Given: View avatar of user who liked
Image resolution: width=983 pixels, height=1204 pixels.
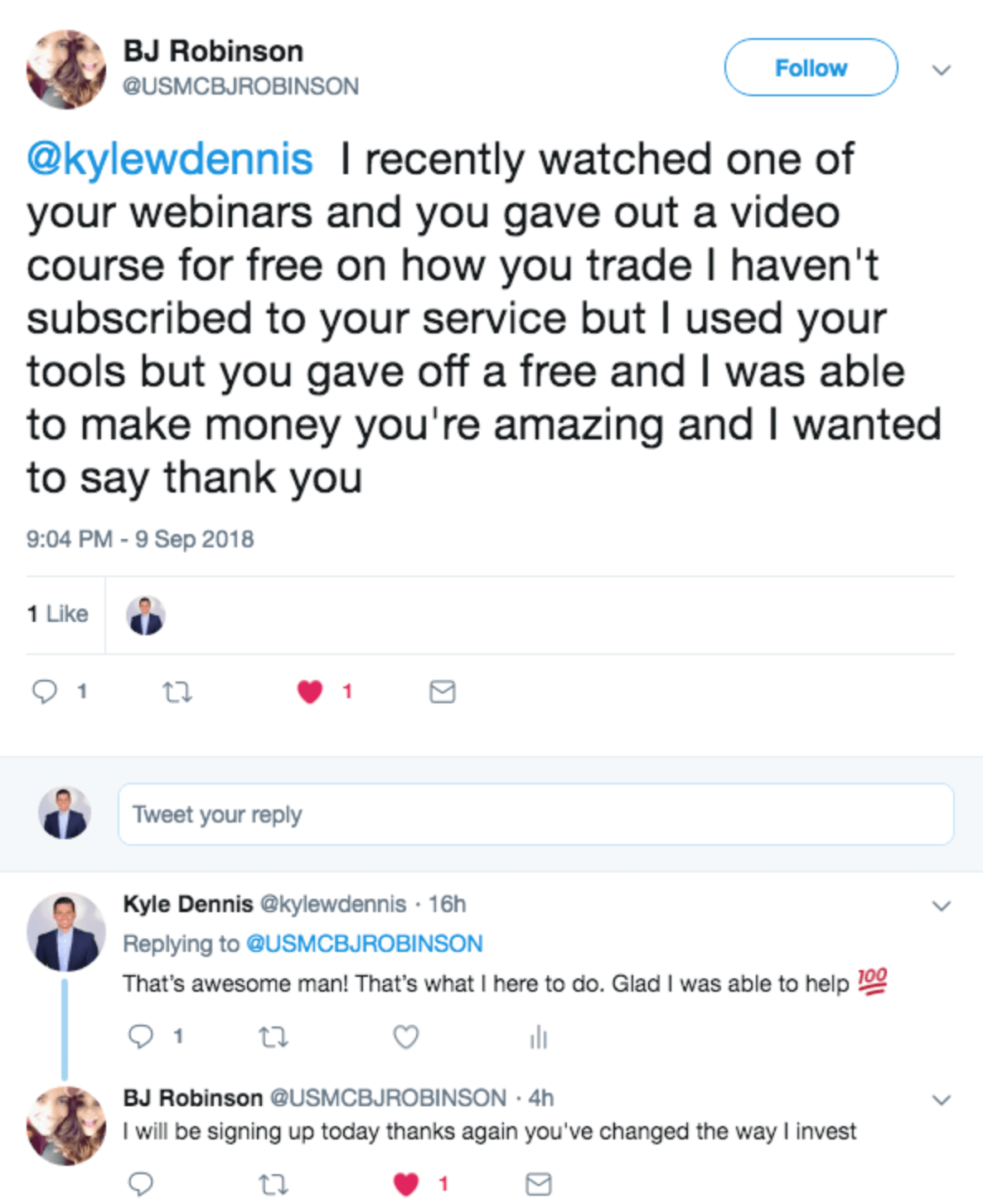Looking at the screenshot, I should pos(146,615).
